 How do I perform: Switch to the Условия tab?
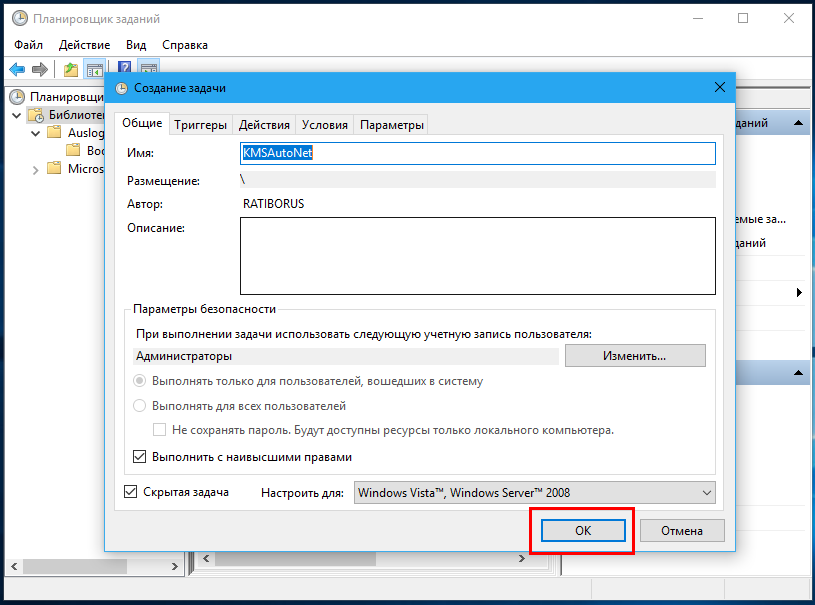pyautogui.click(x=325, y=125)
